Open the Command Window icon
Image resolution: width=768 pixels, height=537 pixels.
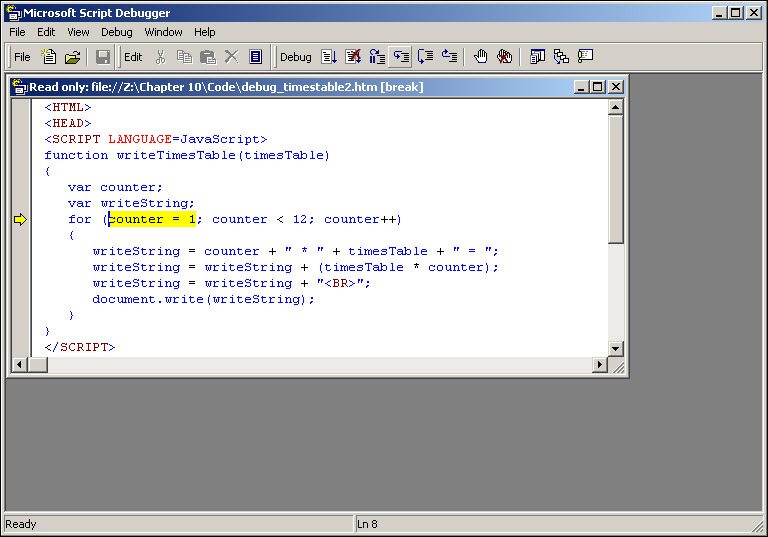point(585,57)
